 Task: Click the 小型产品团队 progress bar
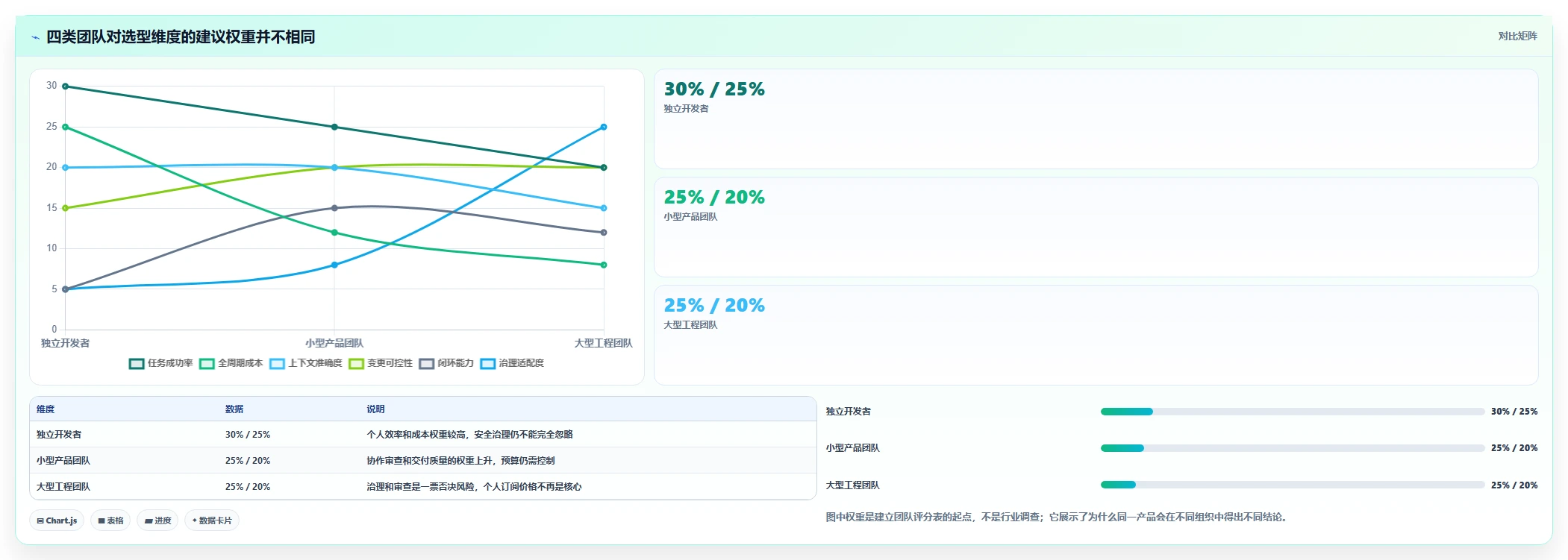click(x=1293, y=448)
